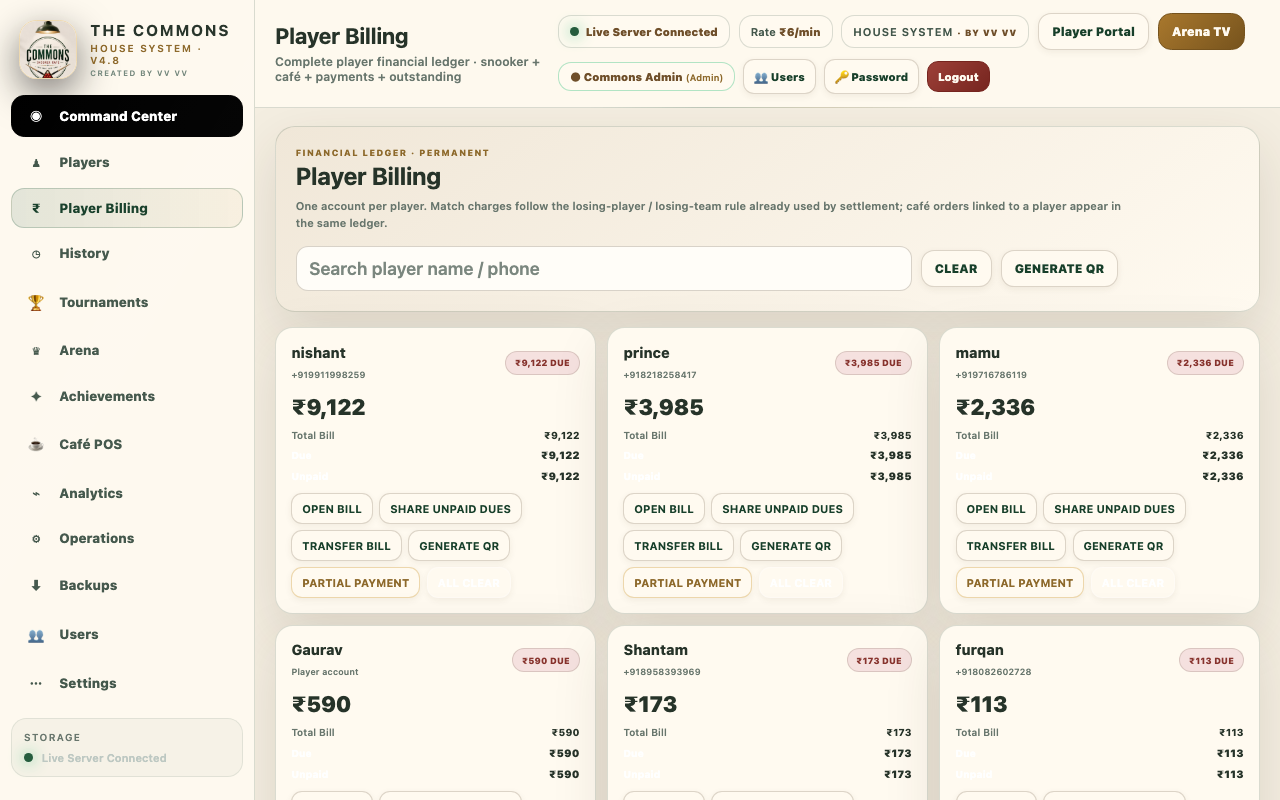
Task: Click the key icon on the Password button
Action: point(841,77)
